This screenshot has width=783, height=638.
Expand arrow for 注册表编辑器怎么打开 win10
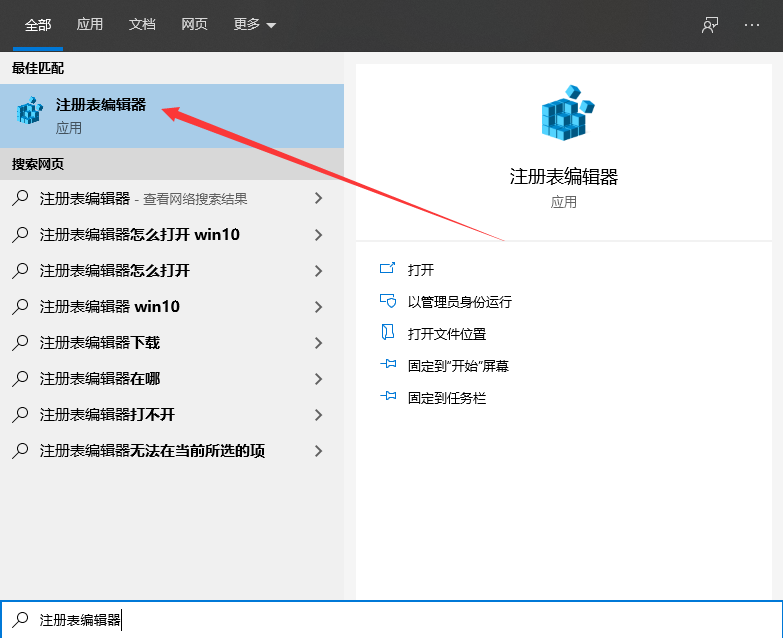pos(318,235)
